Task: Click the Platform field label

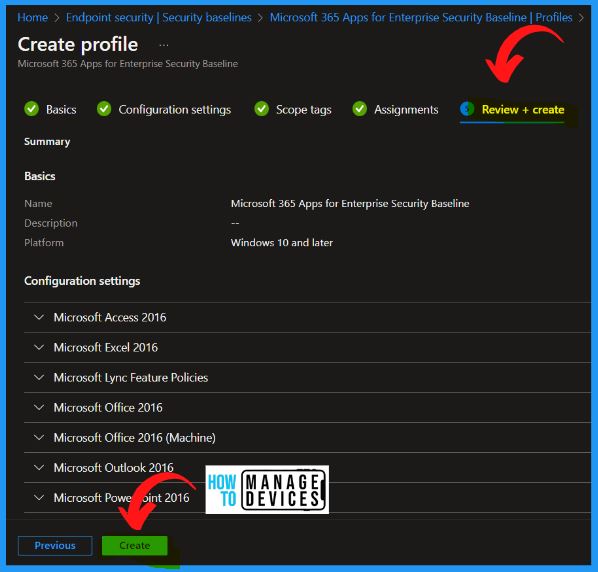Action: [x=44, y=243]
